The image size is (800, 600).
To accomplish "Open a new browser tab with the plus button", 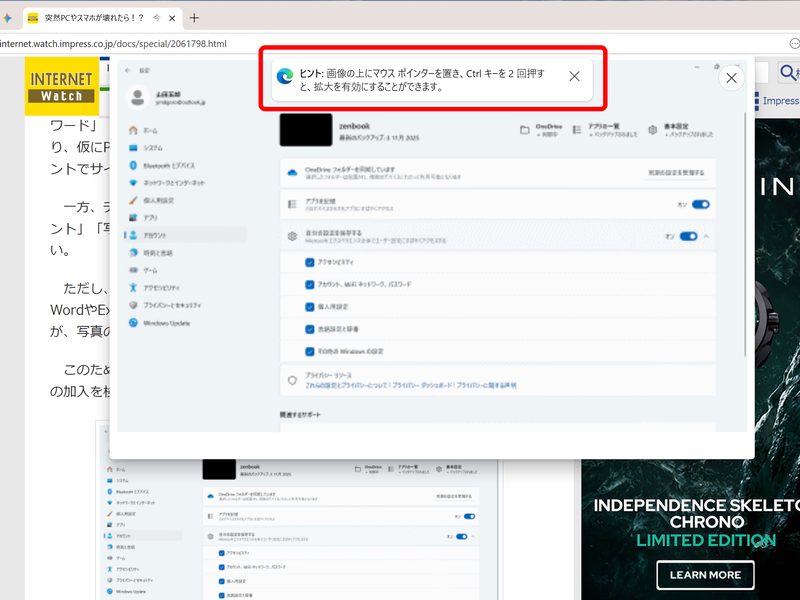I will 194,18.
